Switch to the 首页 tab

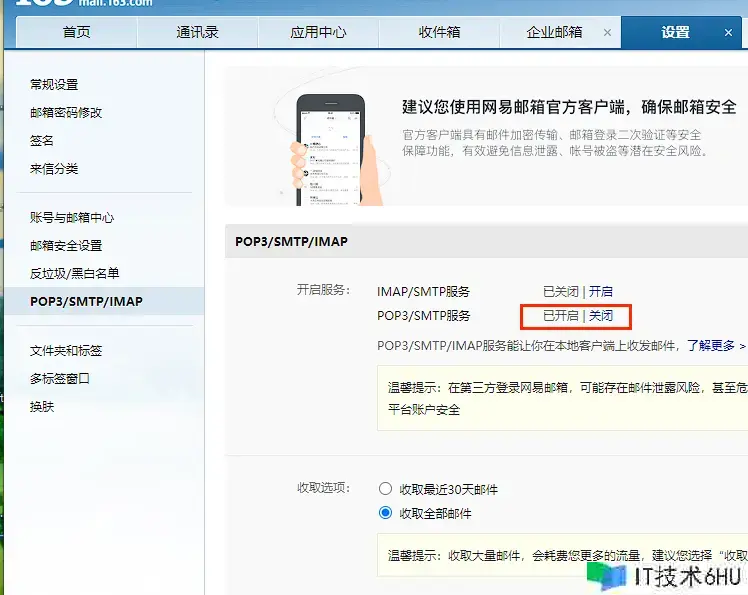76,32
